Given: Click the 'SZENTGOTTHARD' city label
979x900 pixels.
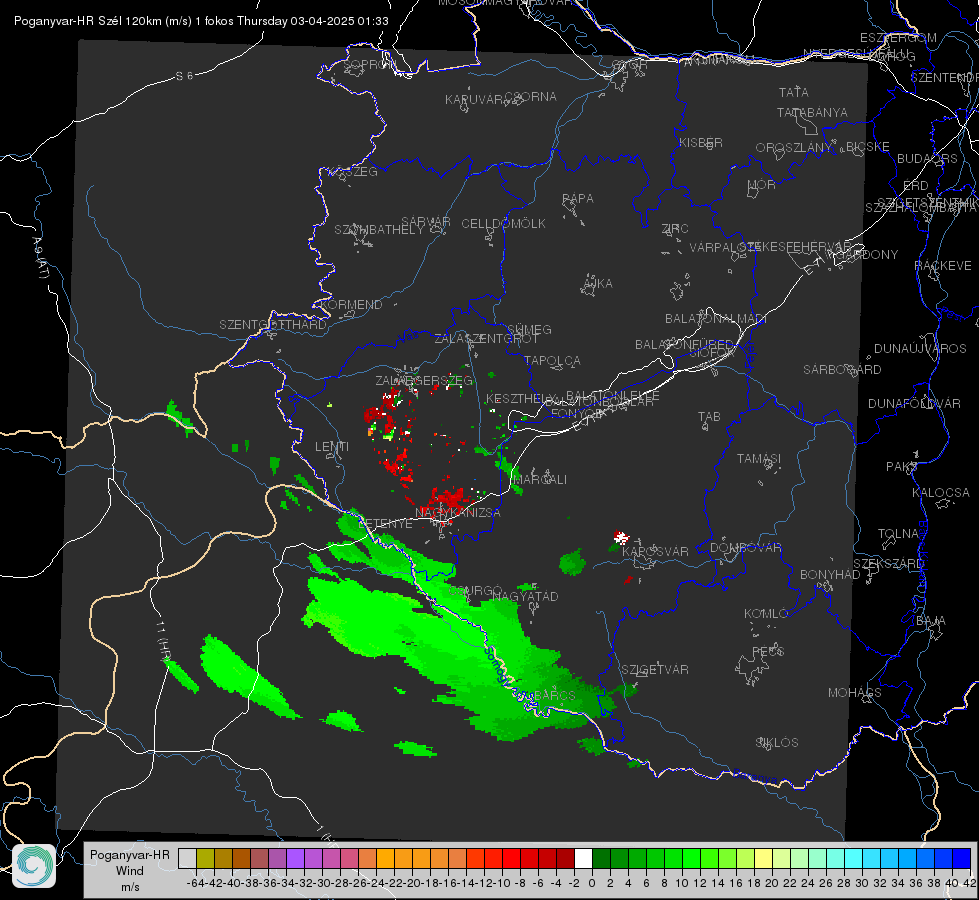Looking at the screenshot, I should (x=273, y=325).
